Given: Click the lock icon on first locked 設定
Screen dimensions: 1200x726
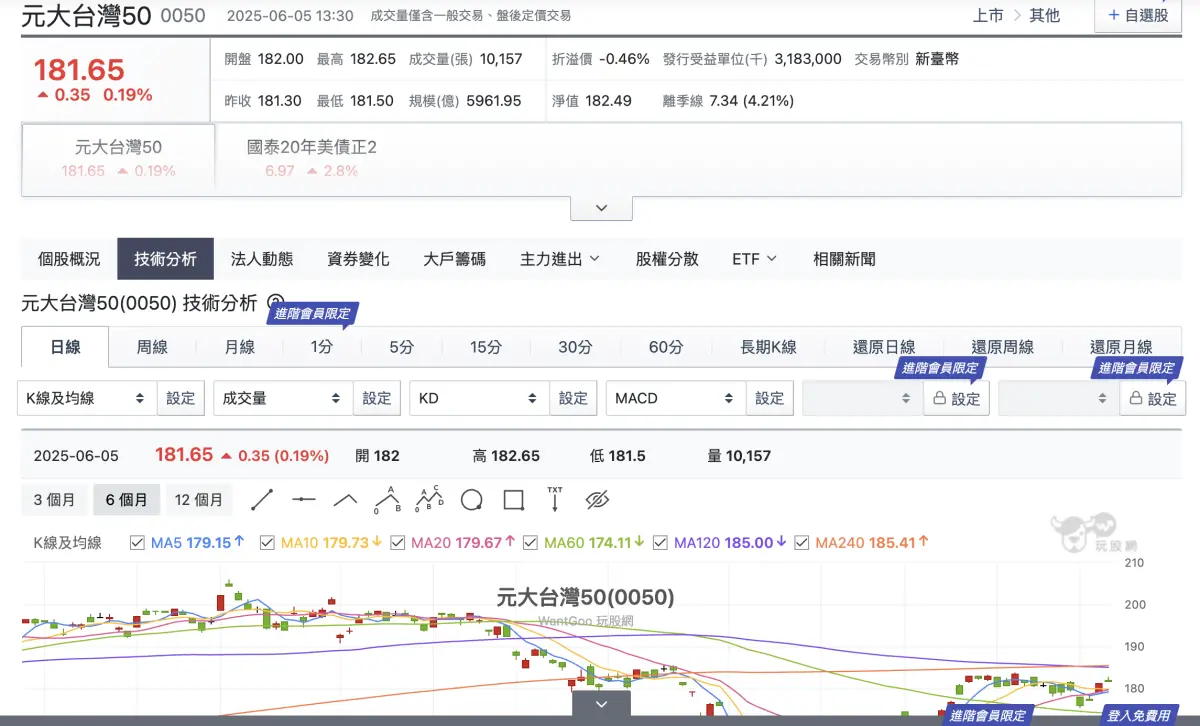Looking at the screenshot, I should coord(939,398).
